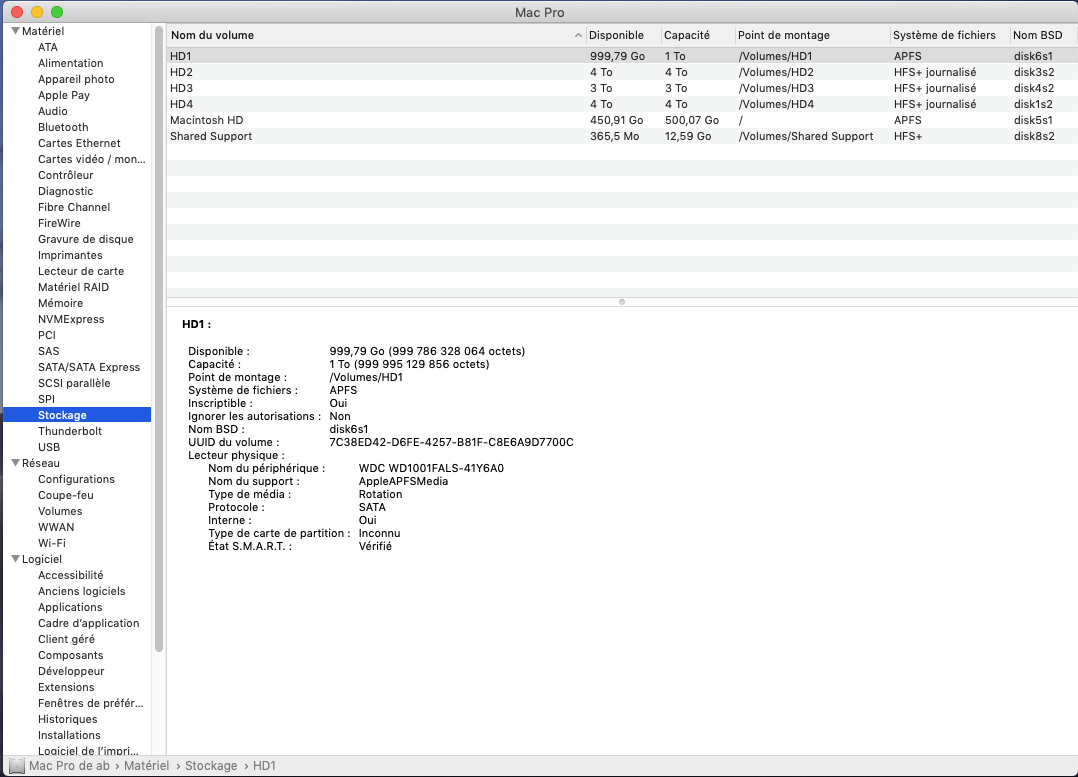
Task: Click the sort arrow in Nom du volume header
Action: [x=578, y=35]
